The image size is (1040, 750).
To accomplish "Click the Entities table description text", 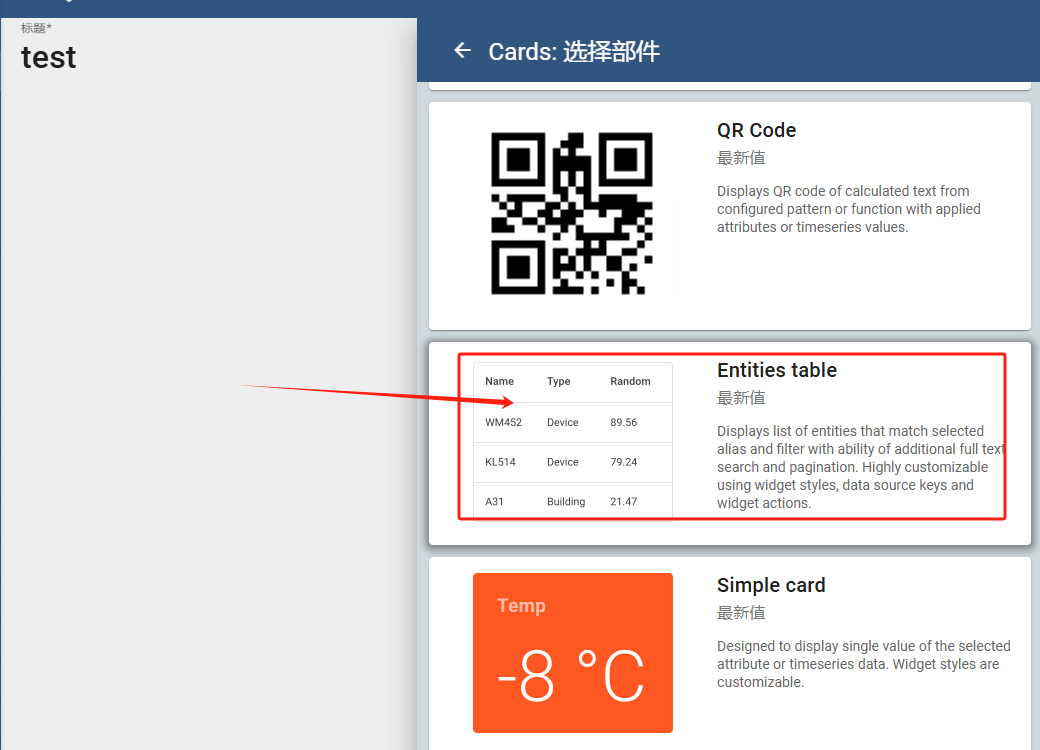I will point(860,467).
